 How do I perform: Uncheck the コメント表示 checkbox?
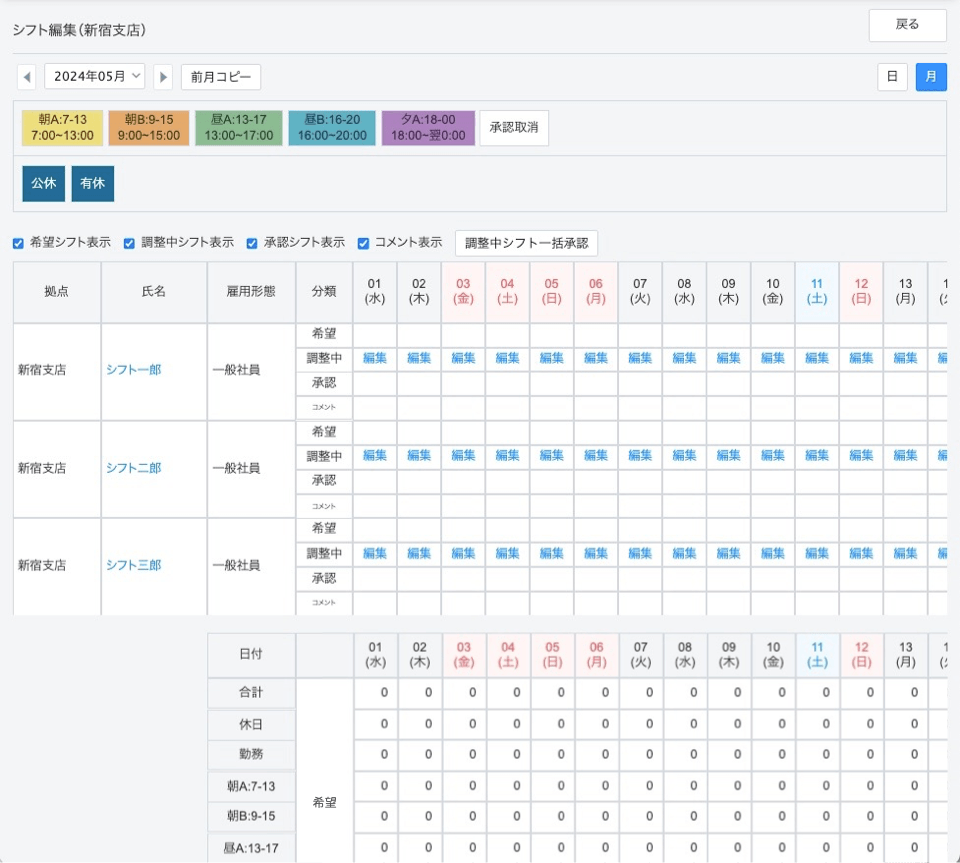[364, 243]
